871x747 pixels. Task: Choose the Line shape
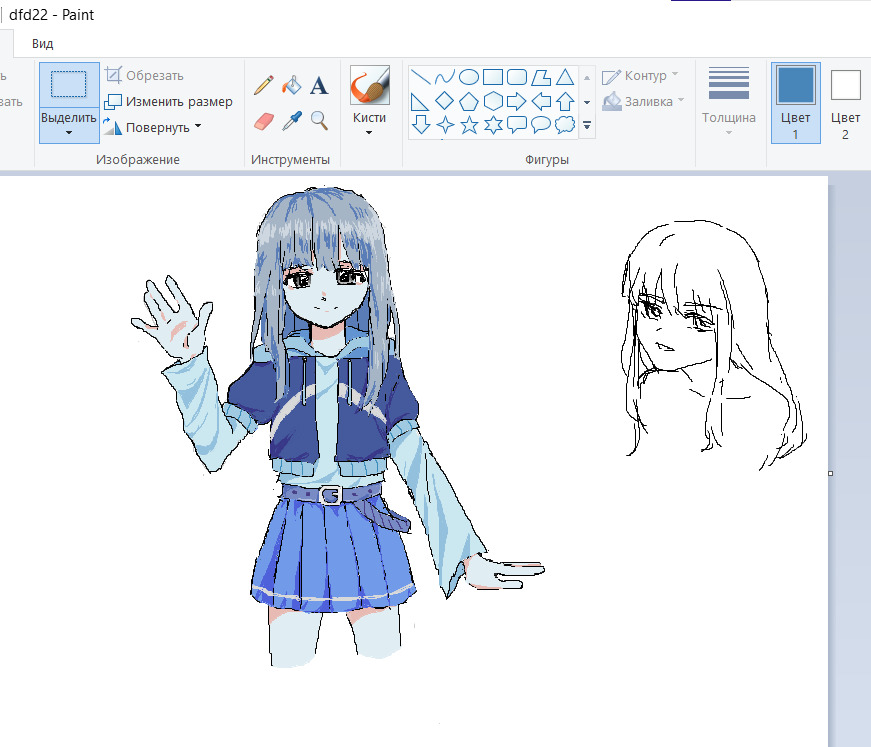421,77
